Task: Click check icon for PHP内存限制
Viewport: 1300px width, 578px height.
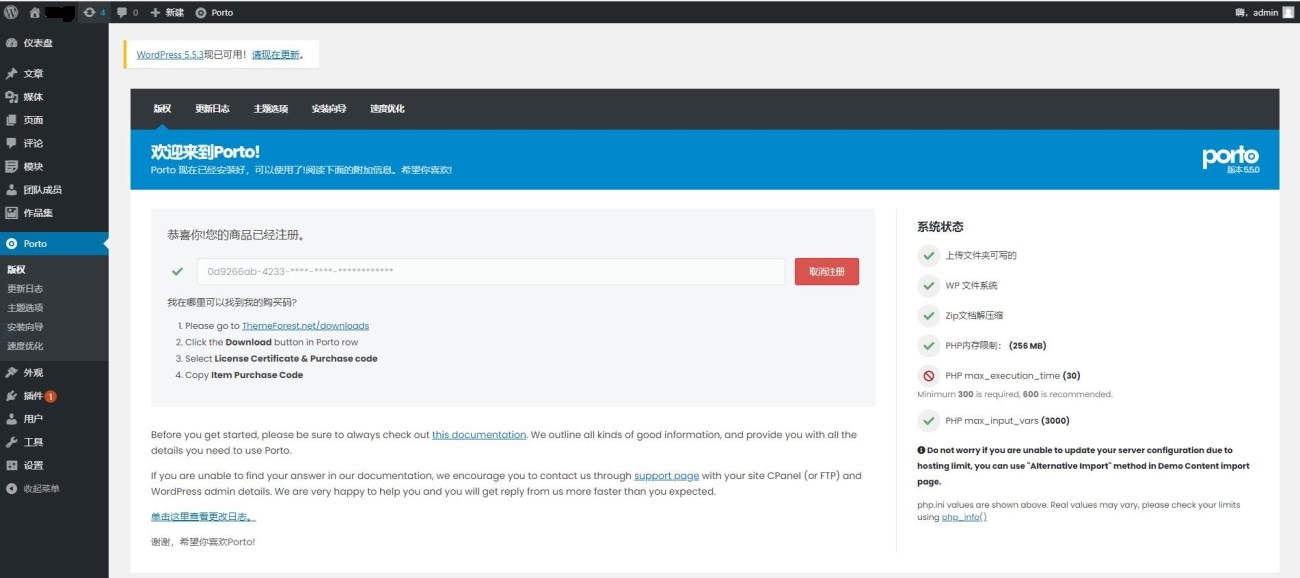Action: click(929, 345)
